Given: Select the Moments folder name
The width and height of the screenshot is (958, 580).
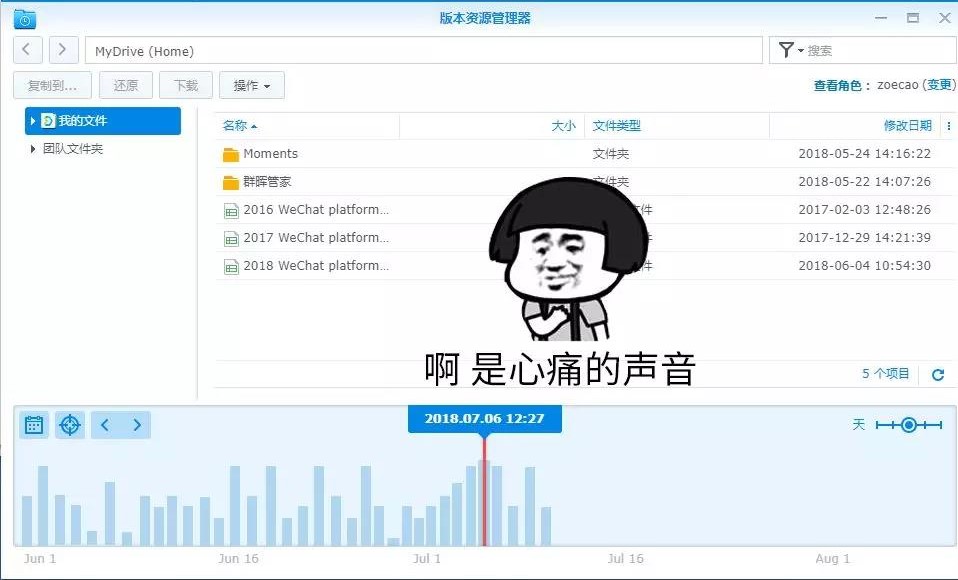Looking at the screenshot, I should coord(271,153).
